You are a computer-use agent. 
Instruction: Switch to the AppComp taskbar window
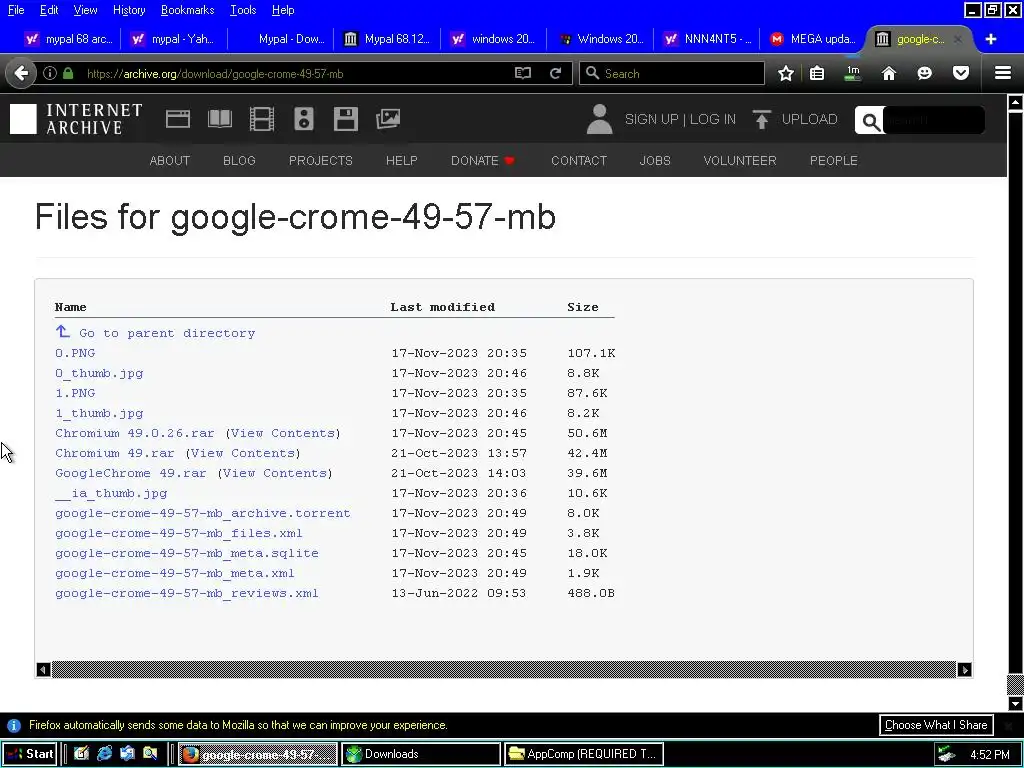click(x=583, y=754)
